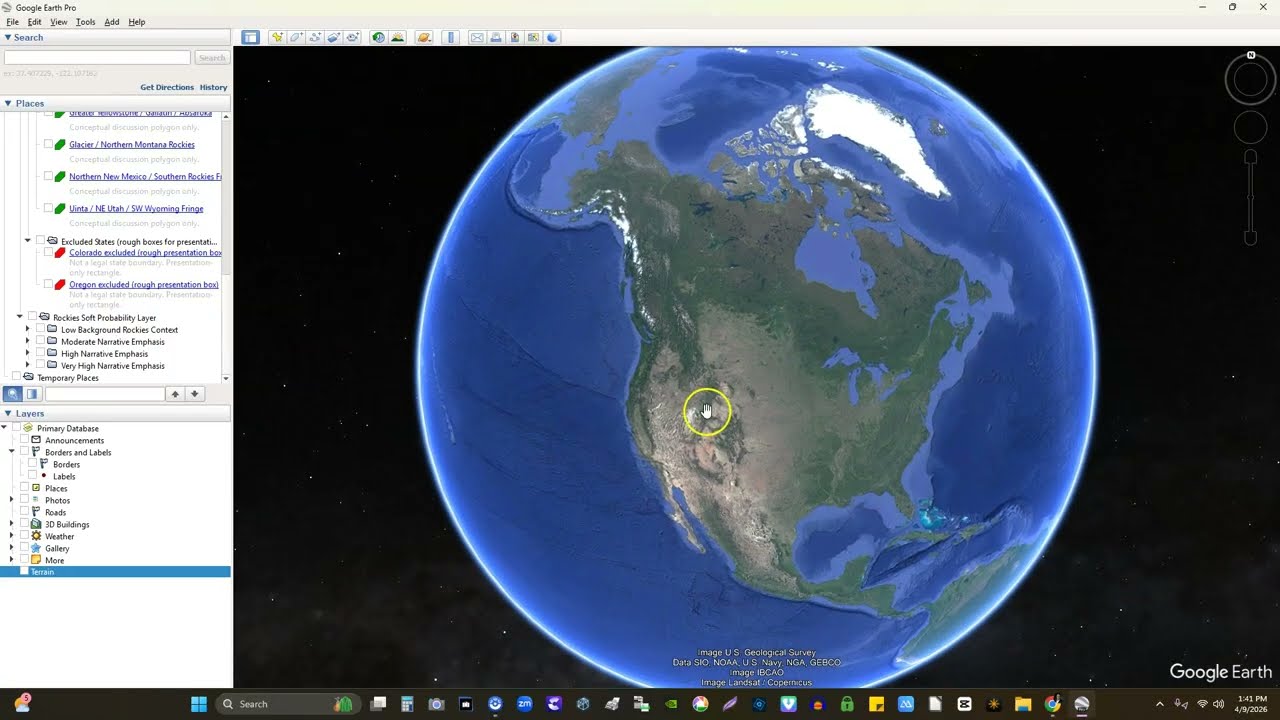Open File Explorer folder in taskbar
The image size is (1280, 720).
tap(1023, 704)
